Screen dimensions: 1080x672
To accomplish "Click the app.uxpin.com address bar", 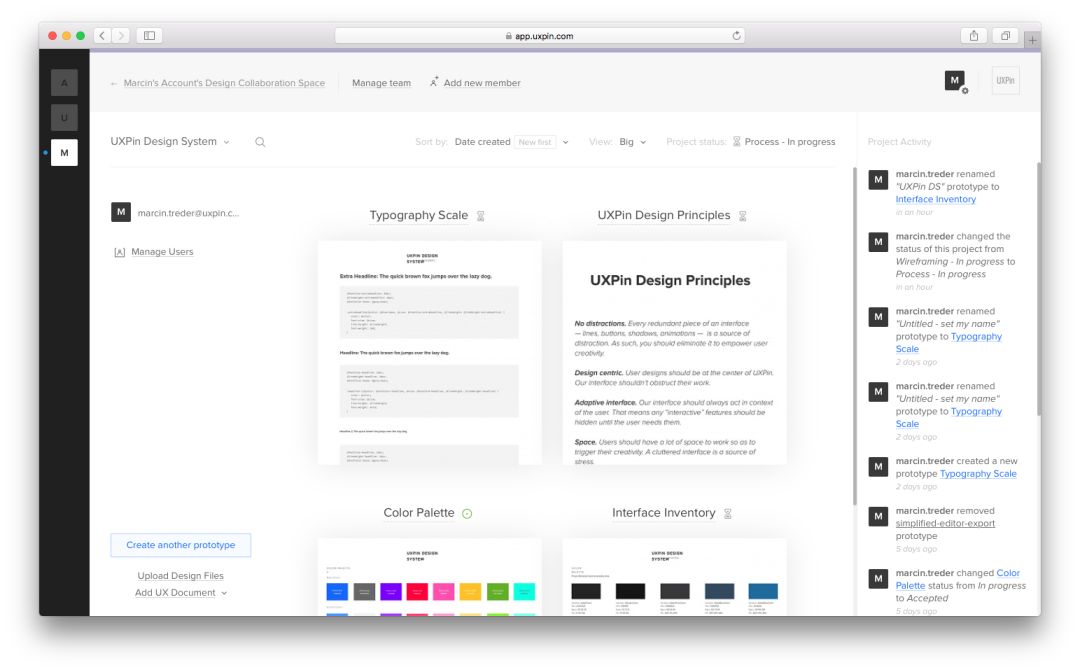I will click(539, 36).
